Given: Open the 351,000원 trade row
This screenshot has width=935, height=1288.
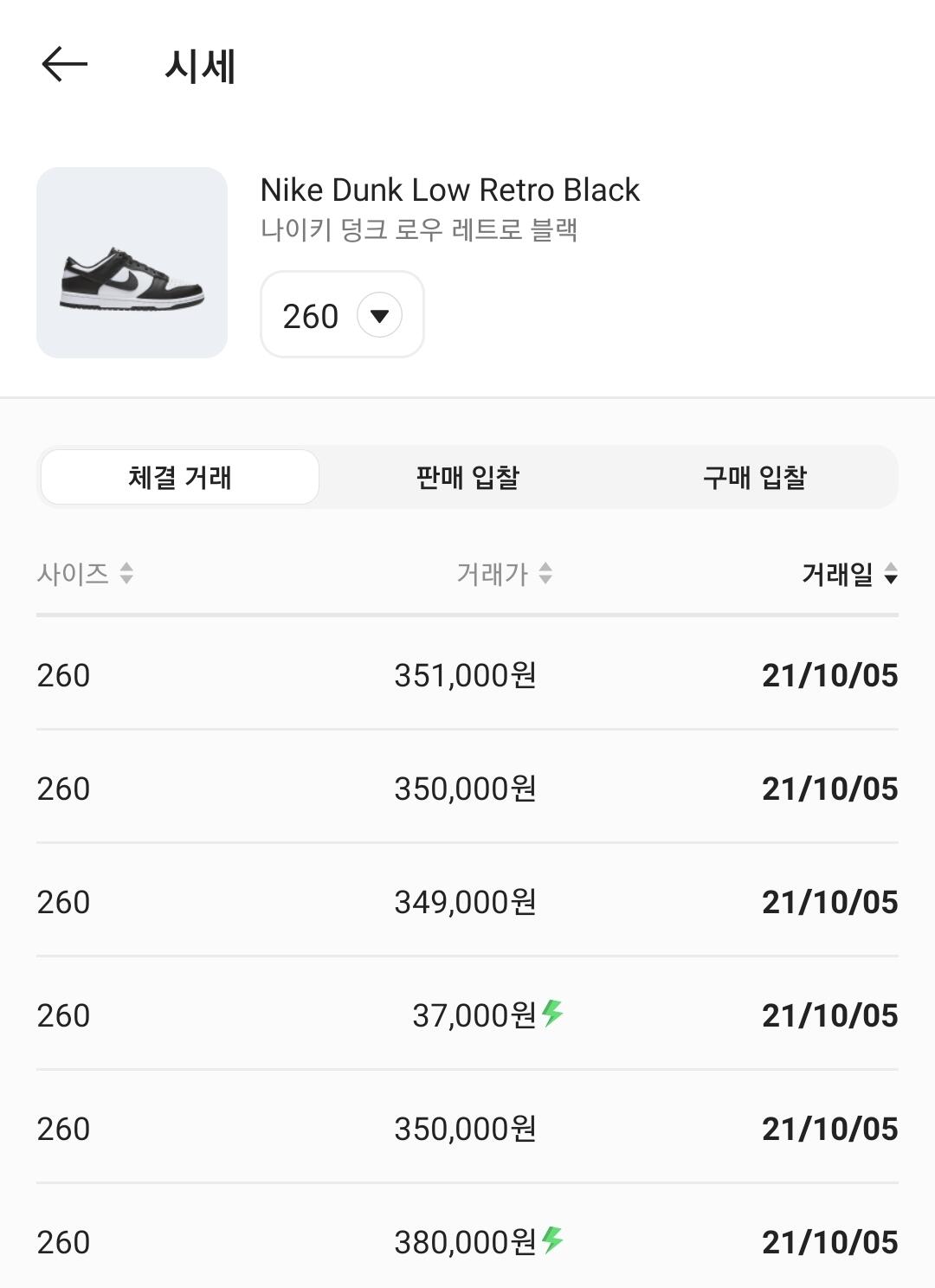Looking at the screenshot, I should coord(466,675).
